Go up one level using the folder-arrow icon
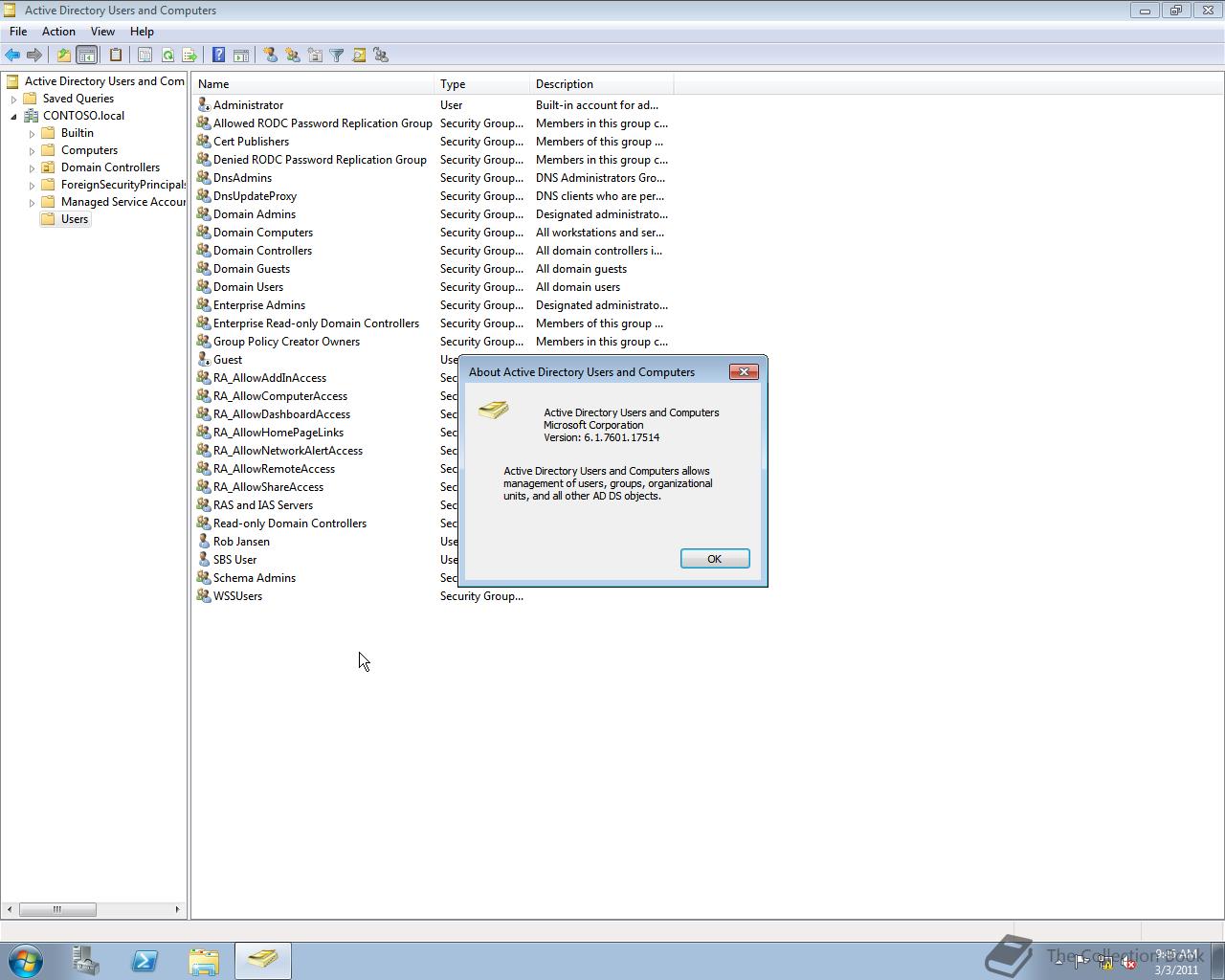Viewport: 1225px width, 980px height. coord(63,56)
